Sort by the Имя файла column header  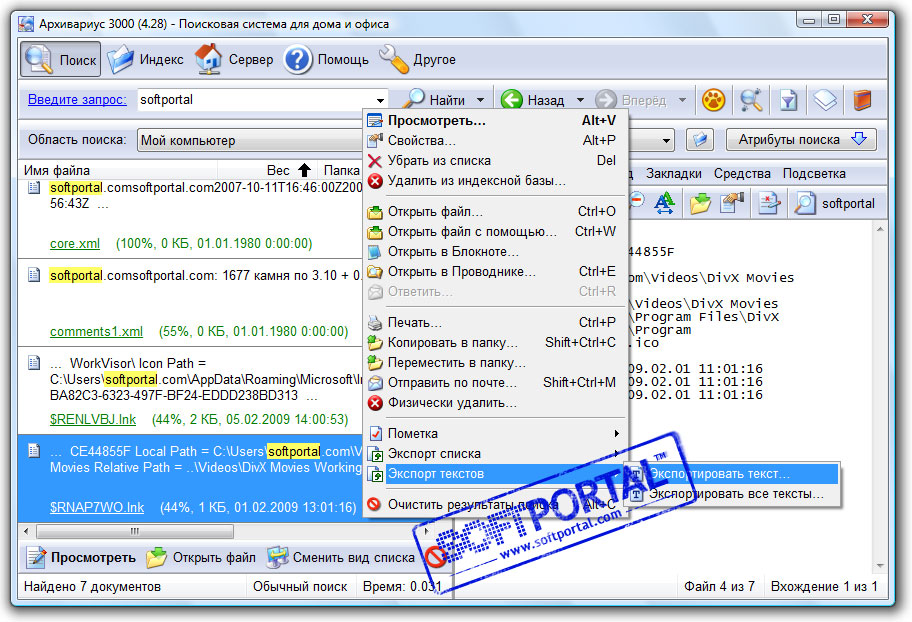click(x=119, y=170)
